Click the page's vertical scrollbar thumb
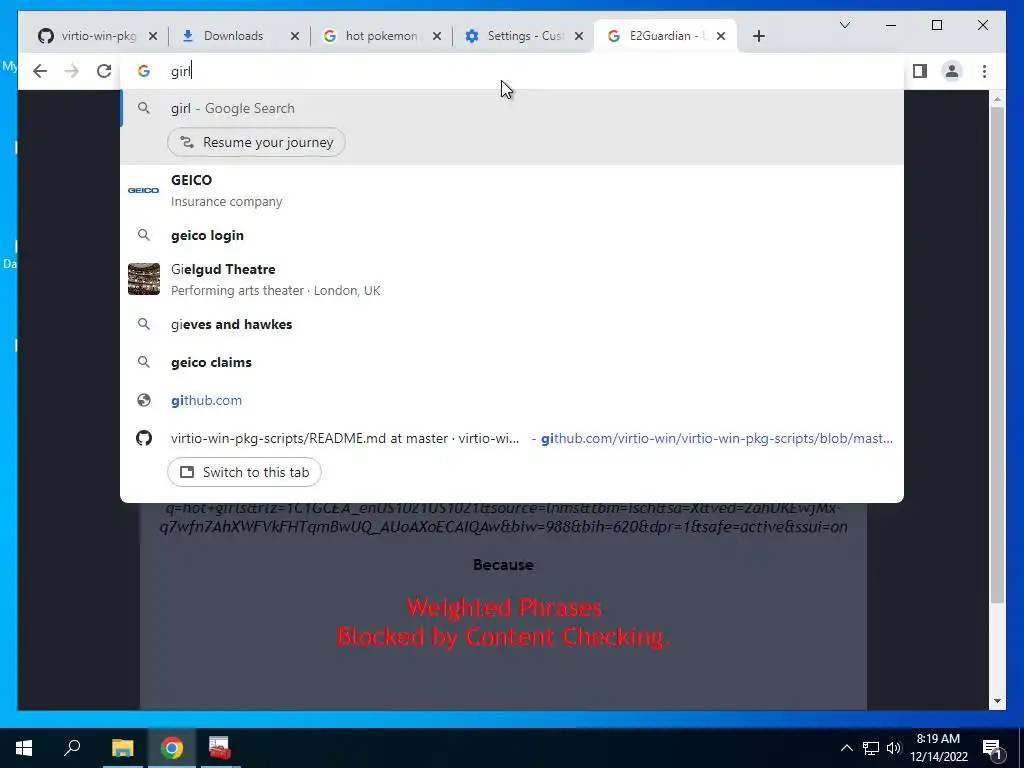Screen dimensions: 1024x768 [997, 354]
